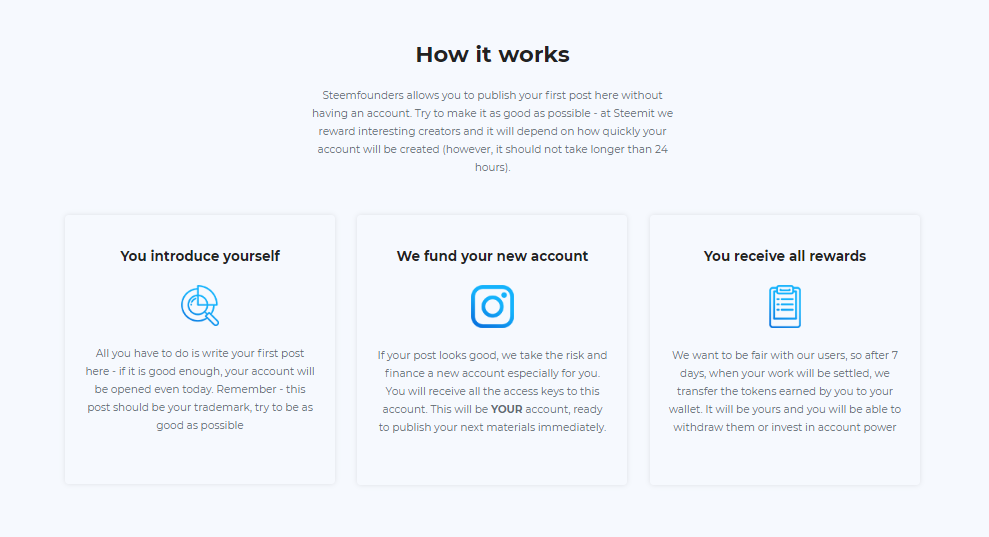Click text about transferring earned tokens

[785, 391]
